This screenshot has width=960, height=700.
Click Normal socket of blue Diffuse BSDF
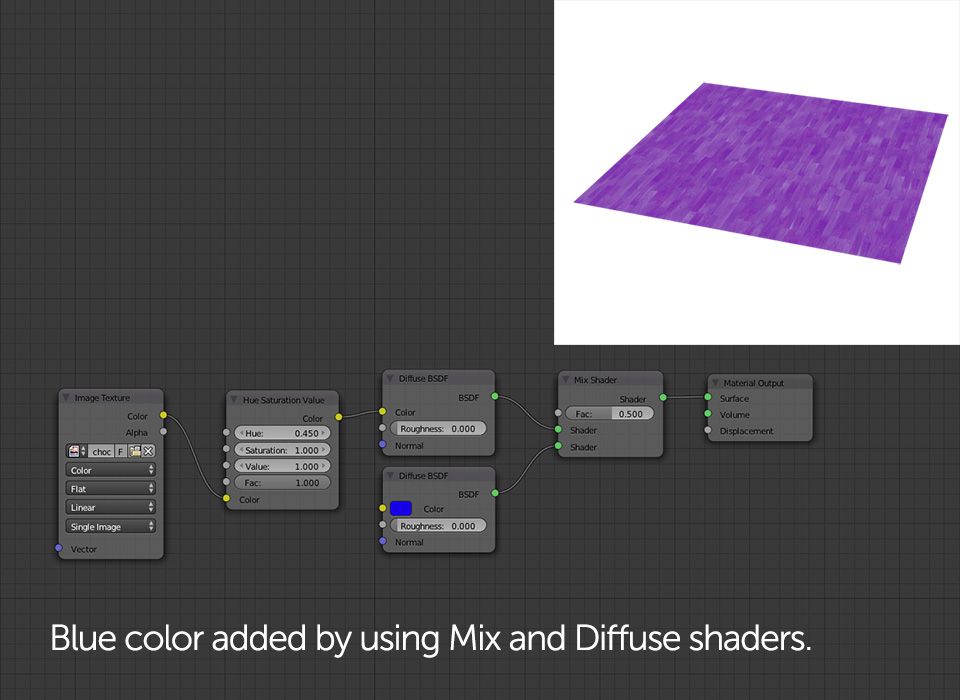point(383,541)
